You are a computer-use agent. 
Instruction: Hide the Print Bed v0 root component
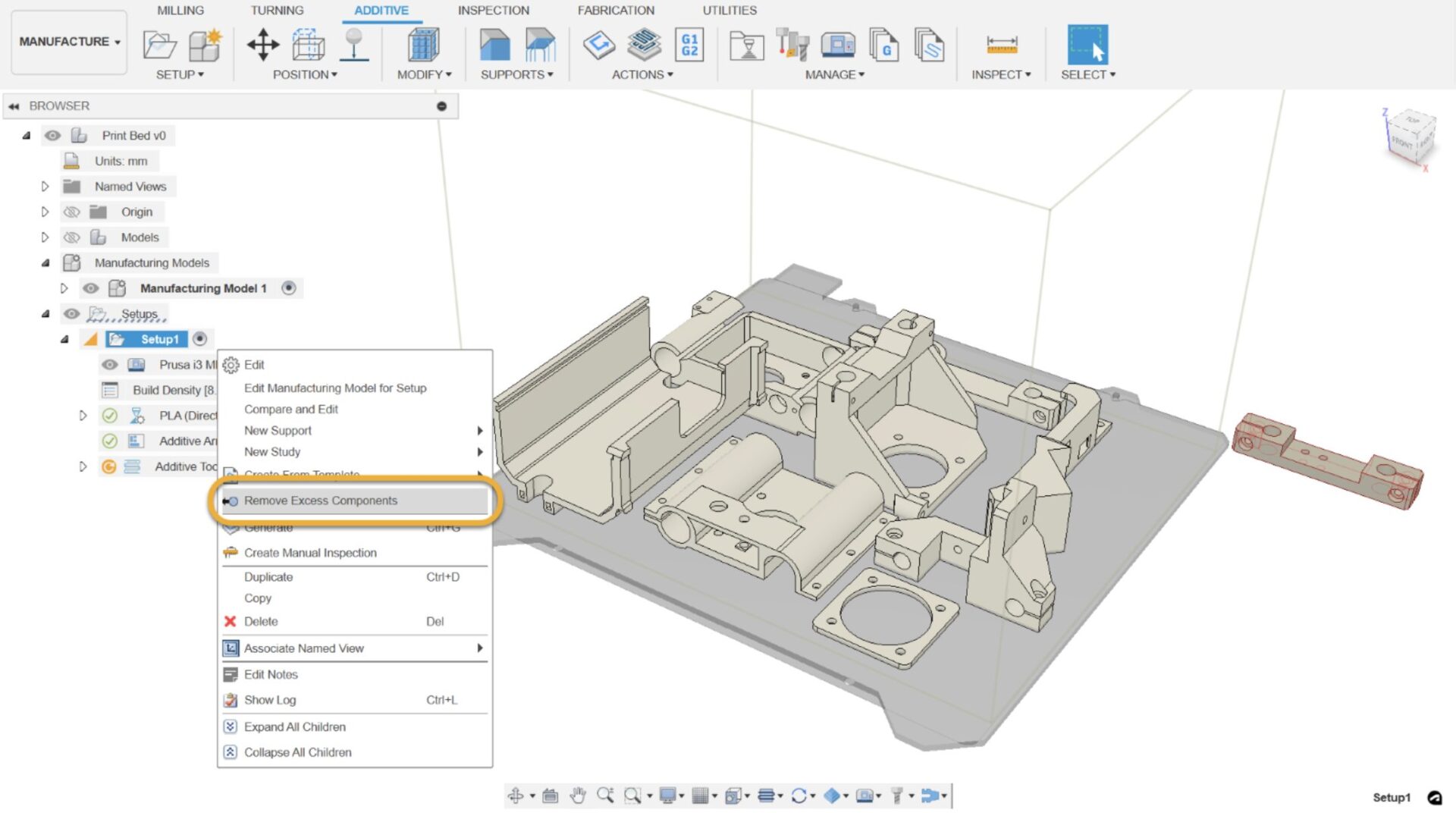click(52, 136)
